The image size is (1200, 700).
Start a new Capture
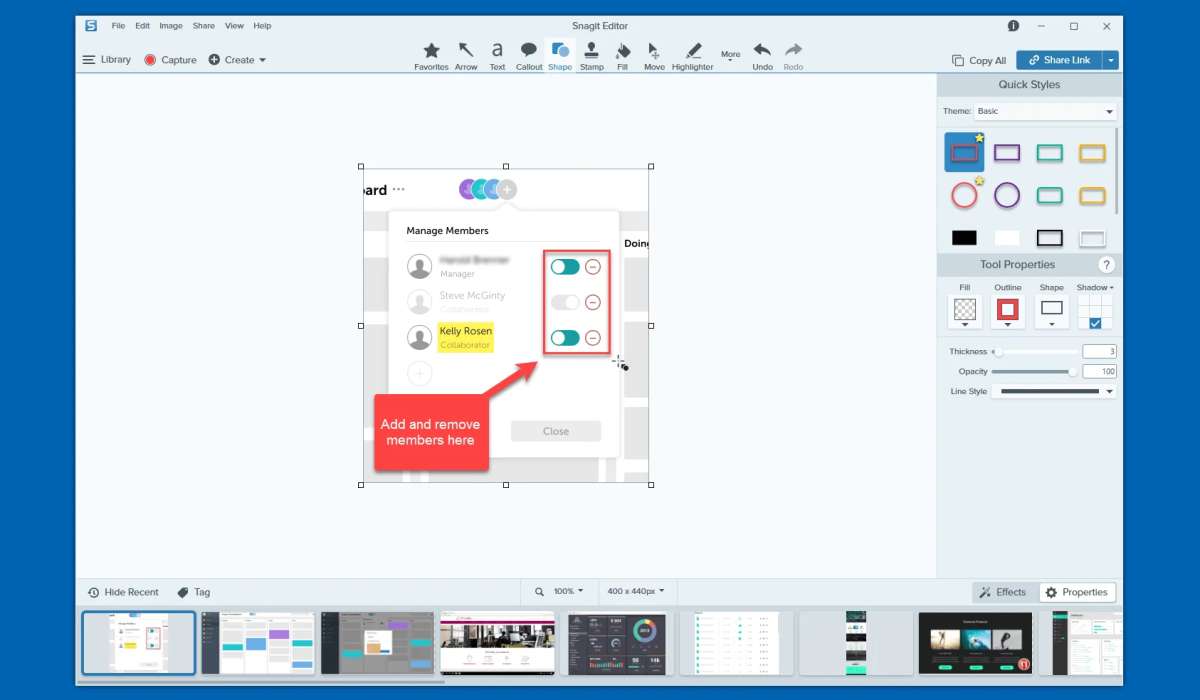(170, 60)
